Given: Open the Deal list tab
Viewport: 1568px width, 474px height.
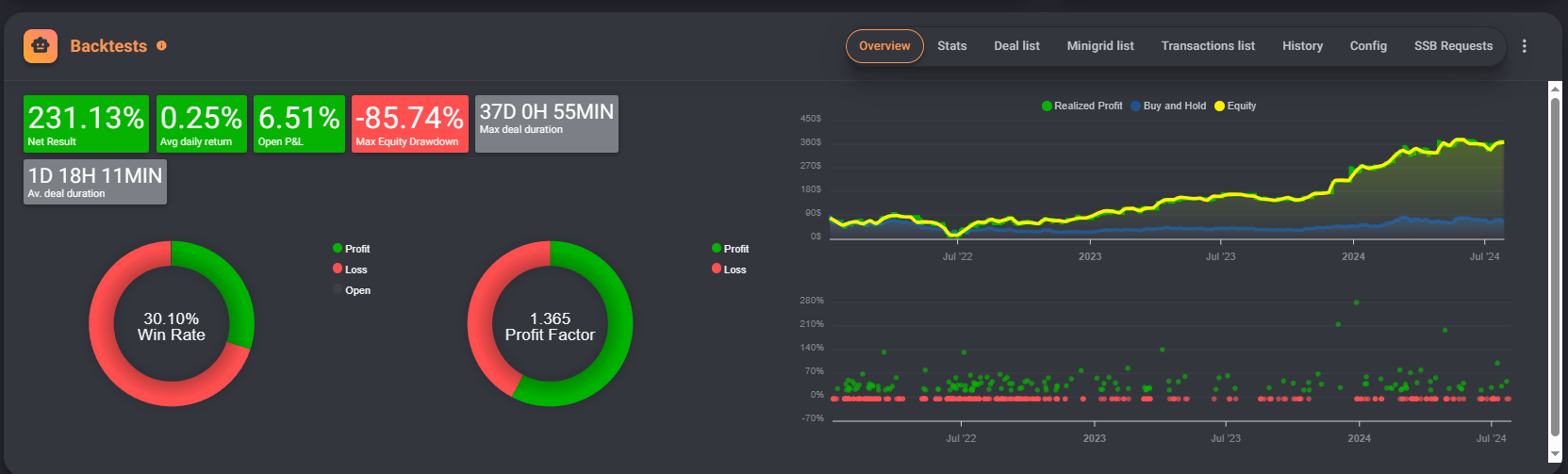Looking at the screenshot, I should [x=1016, y=46].
